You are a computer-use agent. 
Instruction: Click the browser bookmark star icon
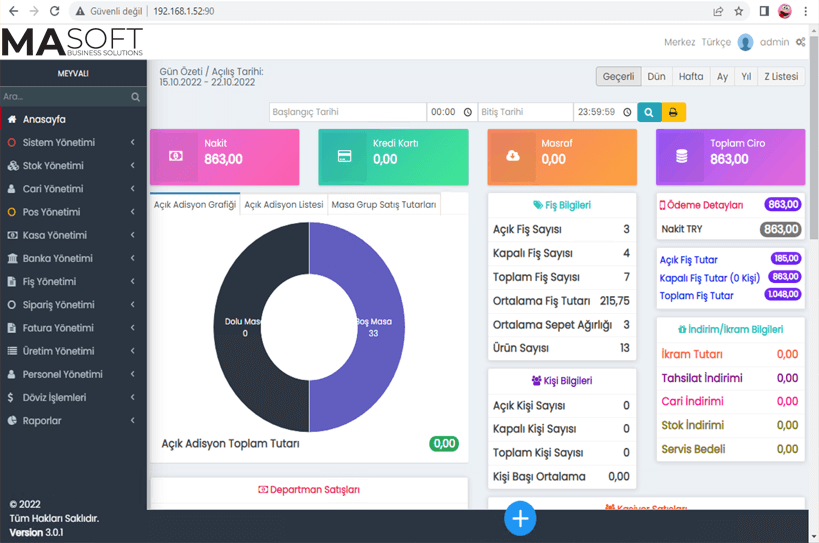[x=739, y=11]
